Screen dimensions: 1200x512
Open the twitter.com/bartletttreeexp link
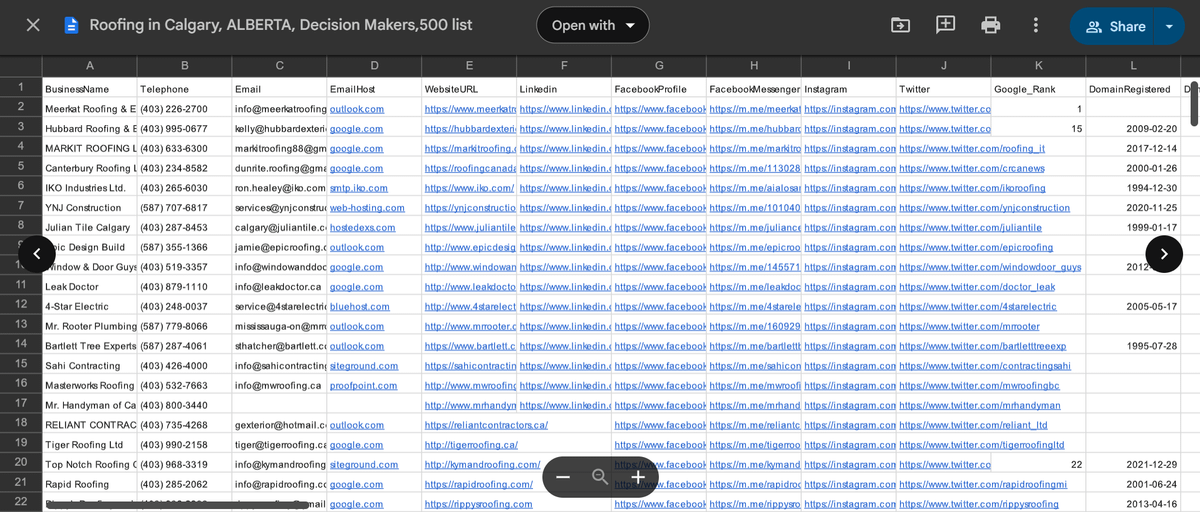(x=982, y=346)
